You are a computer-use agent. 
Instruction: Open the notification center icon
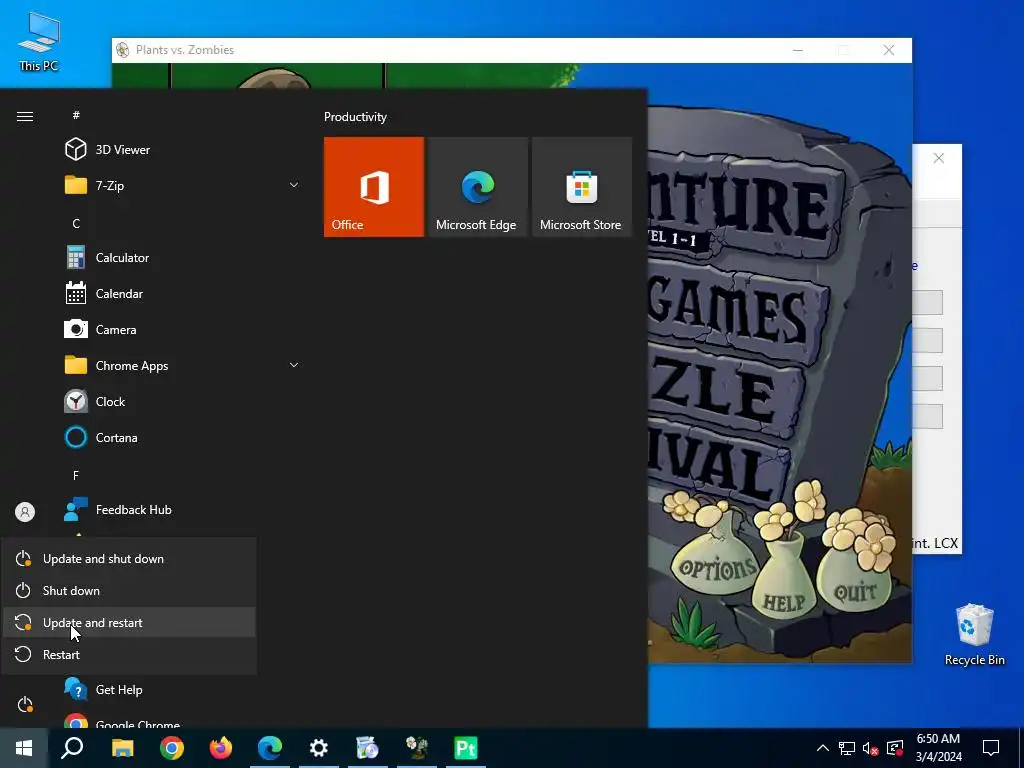point(991,748)
